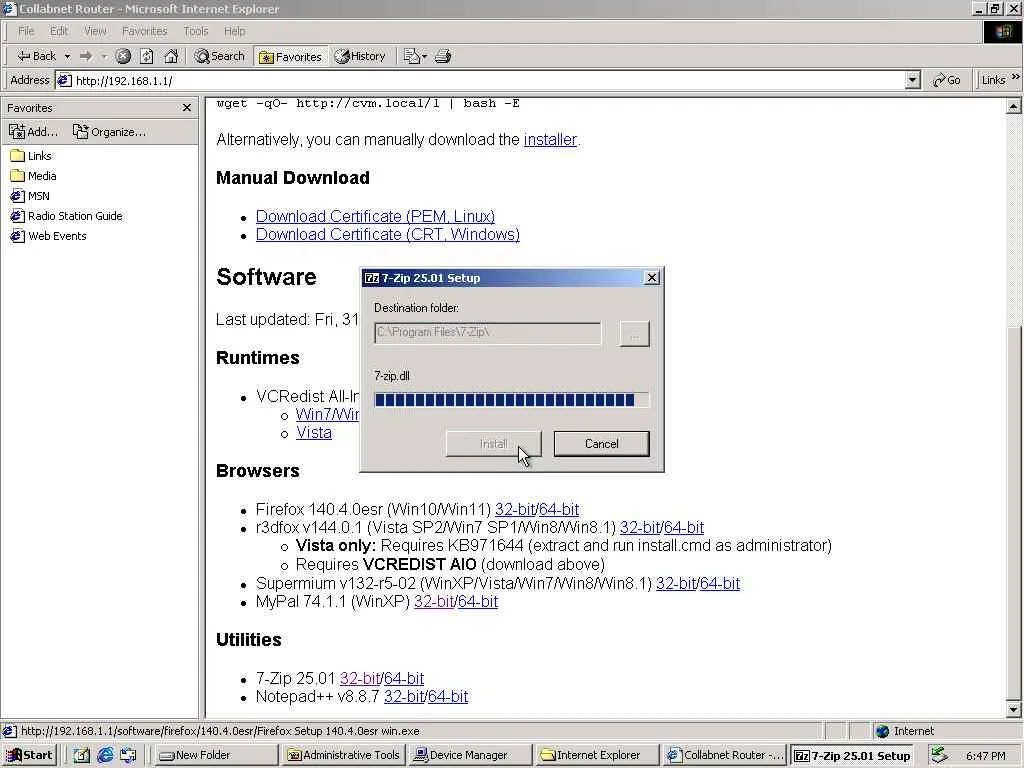Open the Start menu

pyautogui.click(x=29, y=756)
